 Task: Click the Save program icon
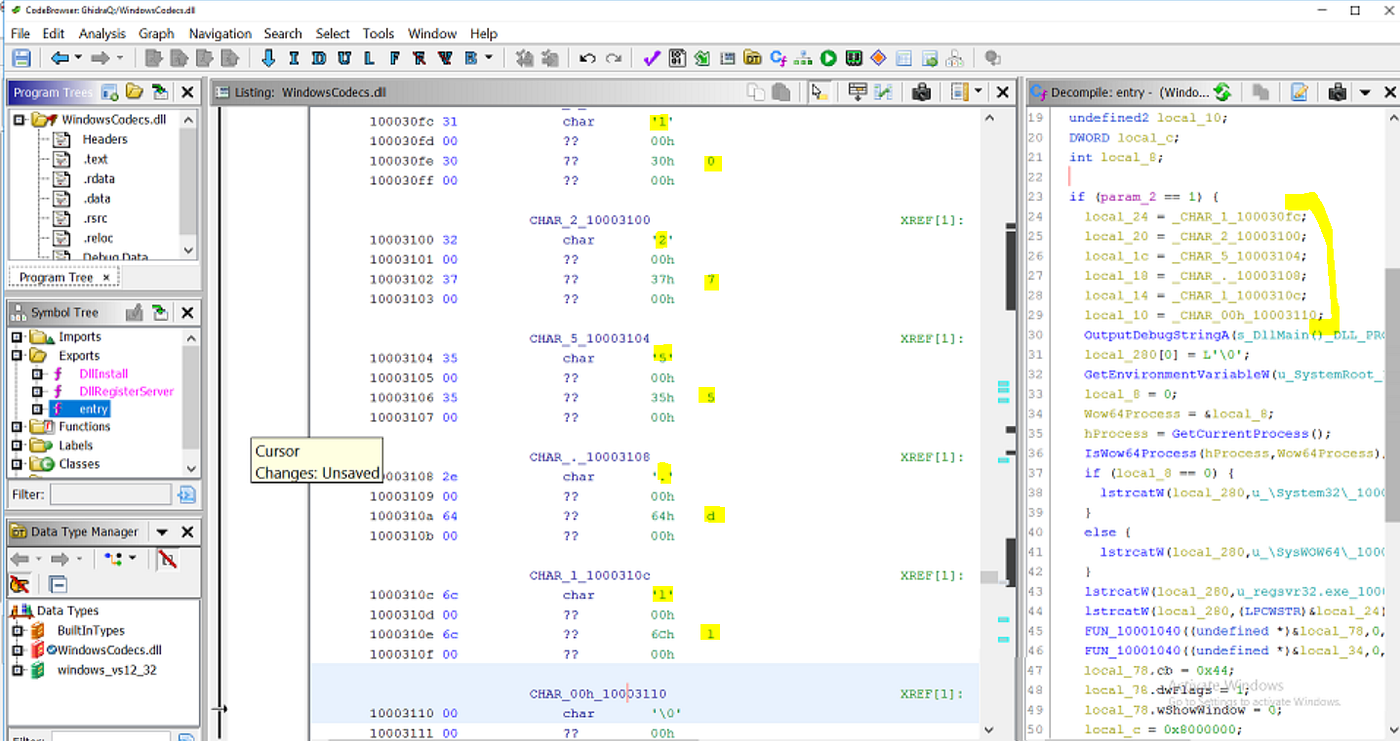pyautogui.click(x=21, y=58)
